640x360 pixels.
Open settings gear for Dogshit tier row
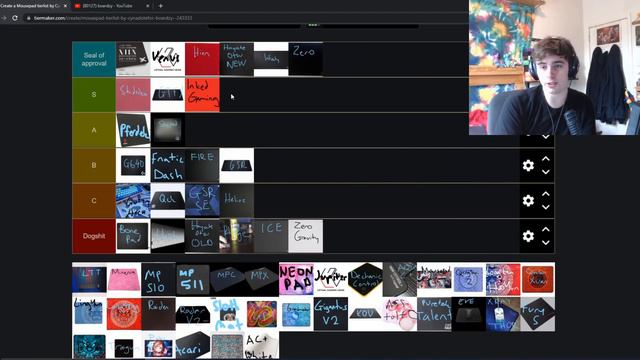pyautogui.click(x=528, y=236)
